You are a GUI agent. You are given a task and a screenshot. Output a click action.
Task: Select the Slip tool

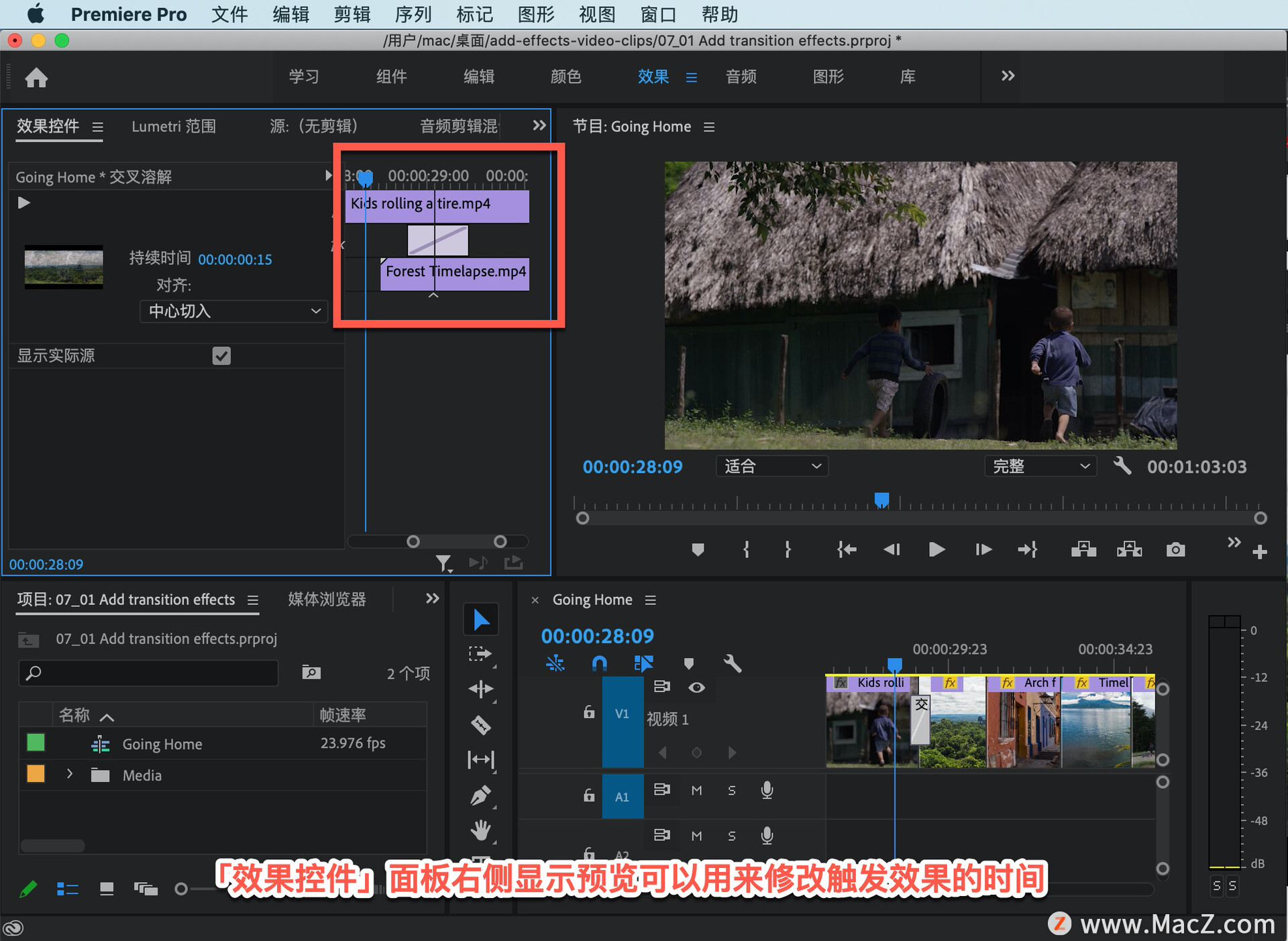tap(481, 759)
